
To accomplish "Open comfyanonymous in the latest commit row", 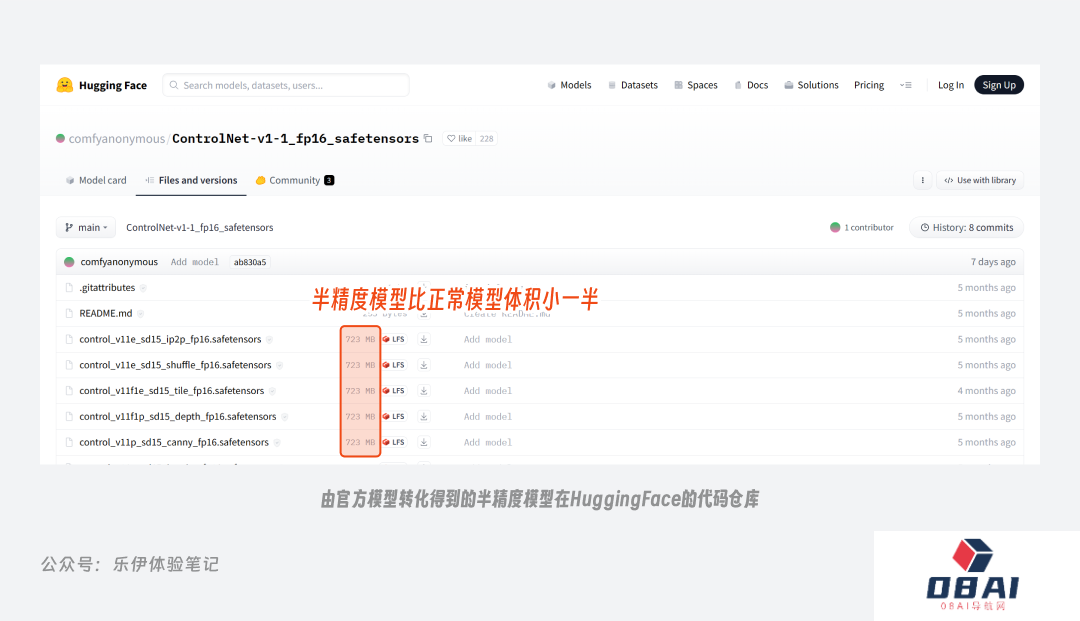I will coord(119,262).
